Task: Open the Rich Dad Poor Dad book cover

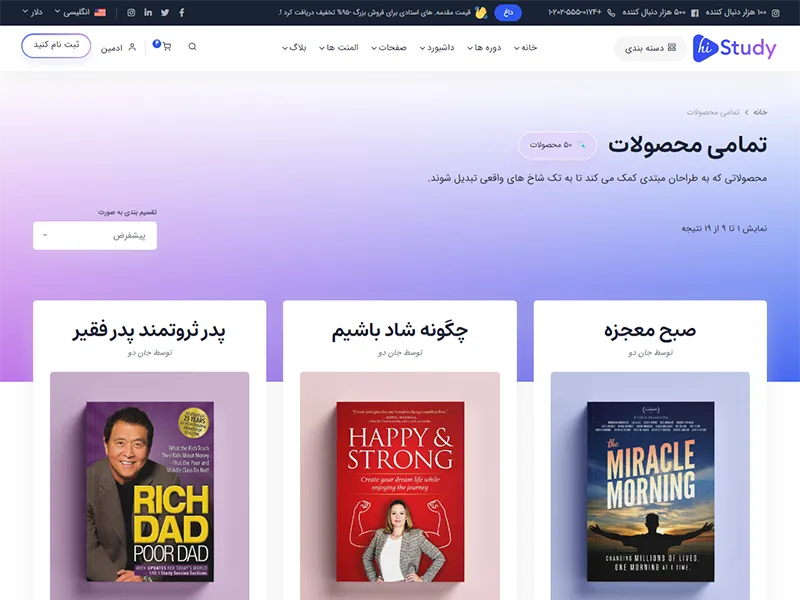Action: pyautogui.click(x=150, y=491)
